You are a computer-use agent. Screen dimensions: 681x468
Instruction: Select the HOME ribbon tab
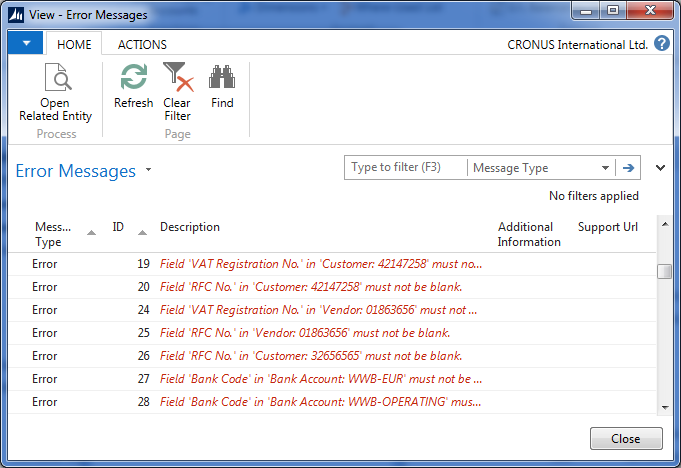coord(74,44)
